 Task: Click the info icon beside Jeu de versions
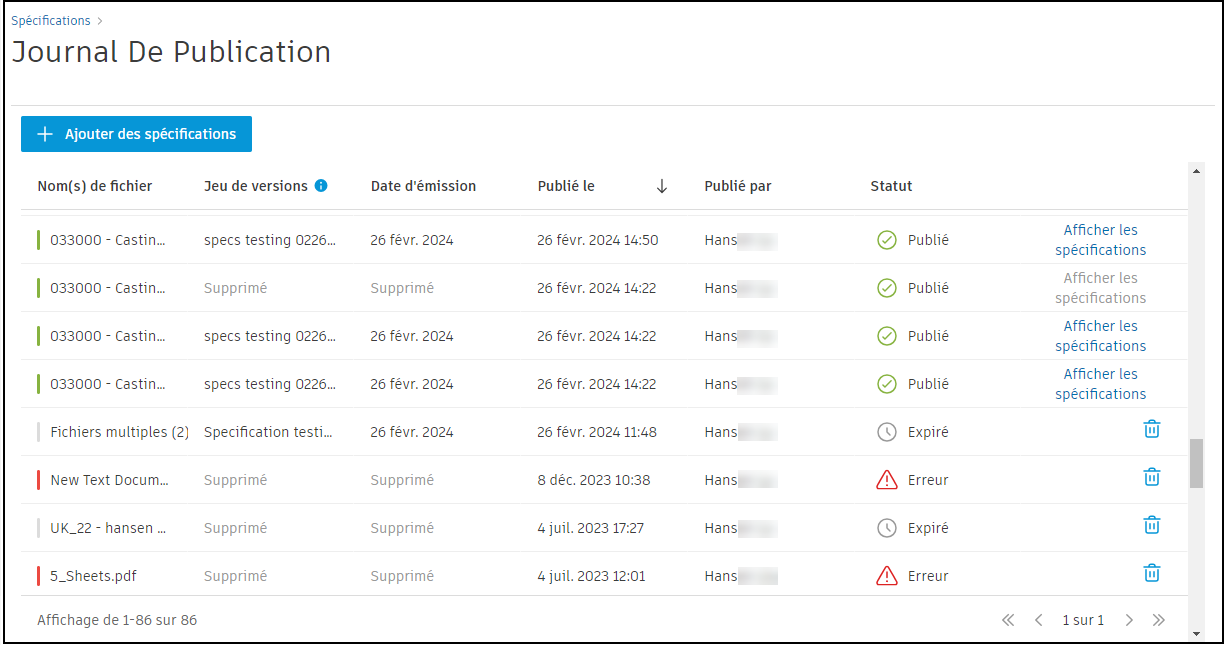click(x=321, y=186)
